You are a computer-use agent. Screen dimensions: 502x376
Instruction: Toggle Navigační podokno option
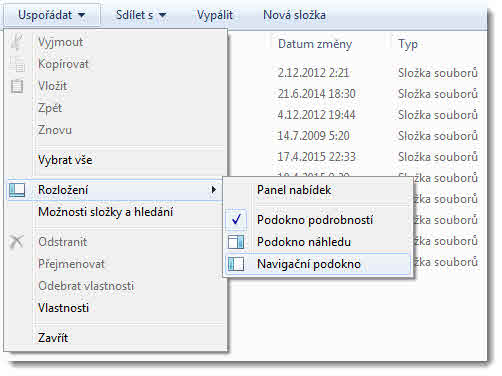309,264
